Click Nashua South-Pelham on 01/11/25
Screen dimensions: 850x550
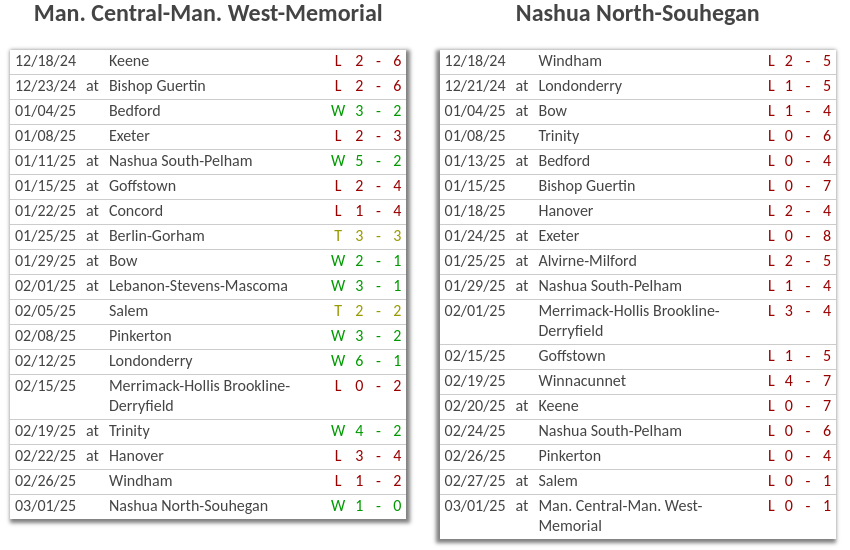point(180,161)
